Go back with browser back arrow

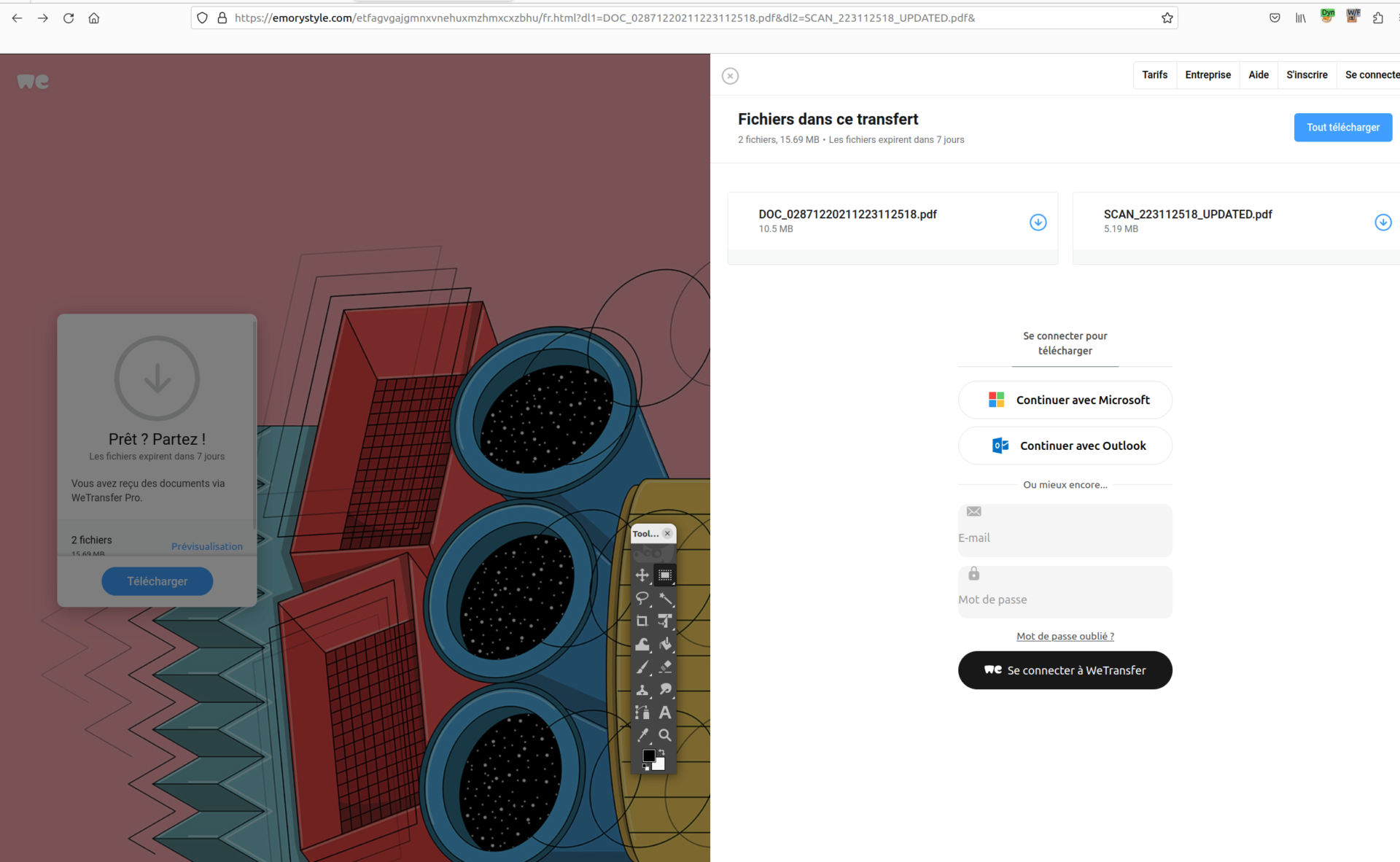[17, 18]
